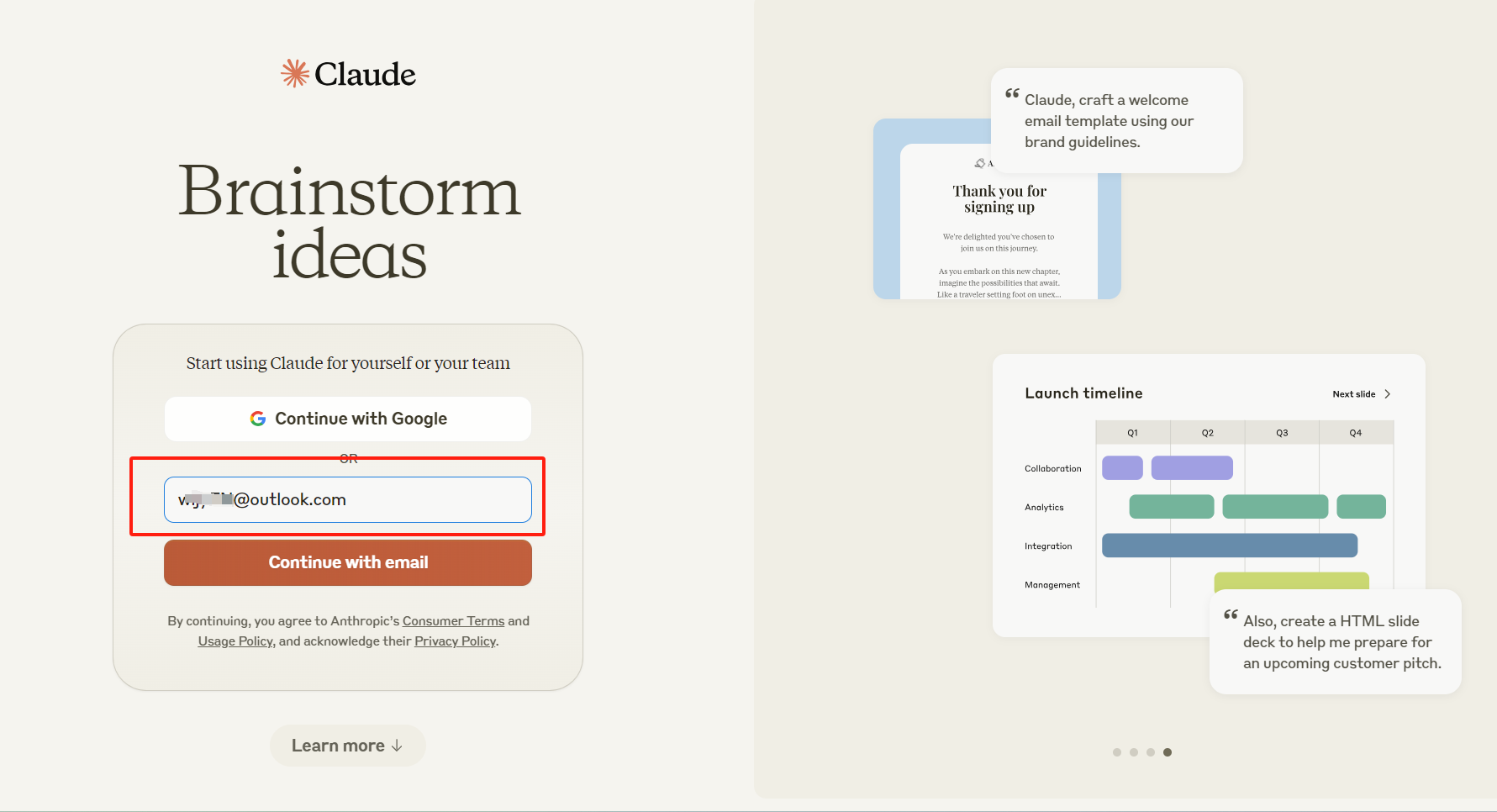1497x812 pixels.
Task: Focus the outlook.com email input field
Action: (x=348, y=499)
